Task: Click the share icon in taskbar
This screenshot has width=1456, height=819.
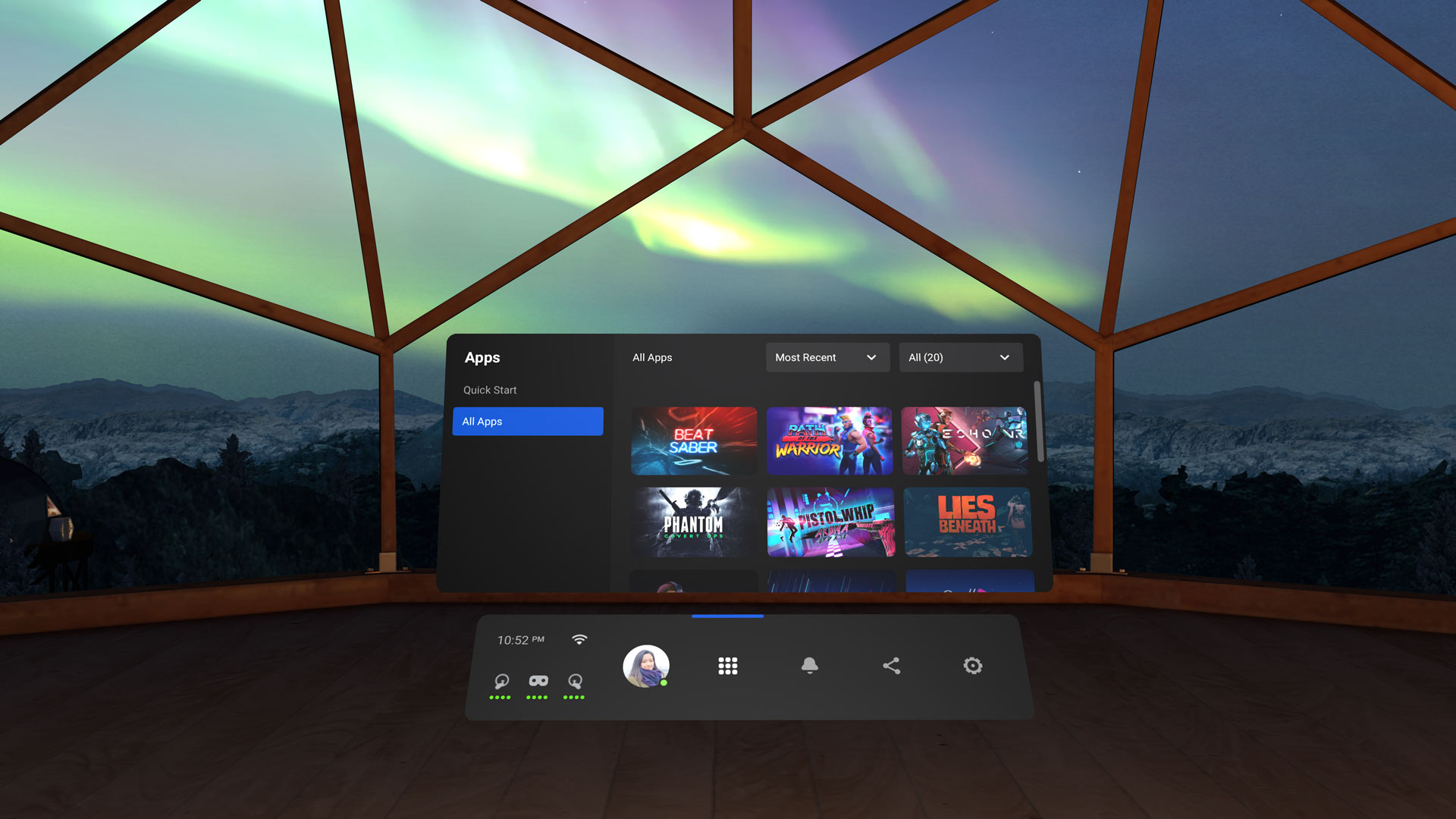Action: (891, 664)
